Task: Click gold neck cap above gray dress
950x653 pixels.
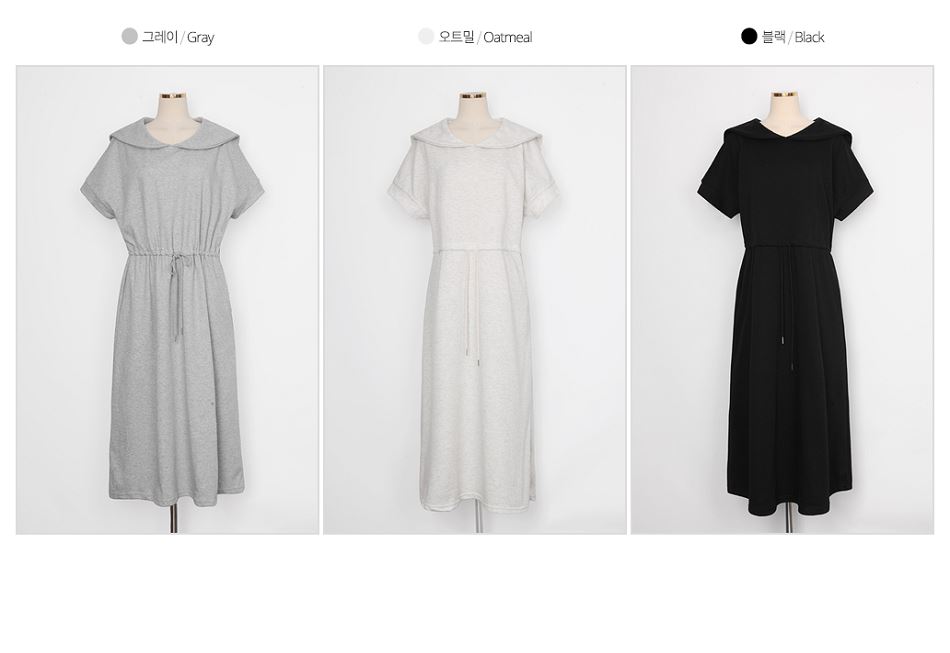Action: coord(173,96)
